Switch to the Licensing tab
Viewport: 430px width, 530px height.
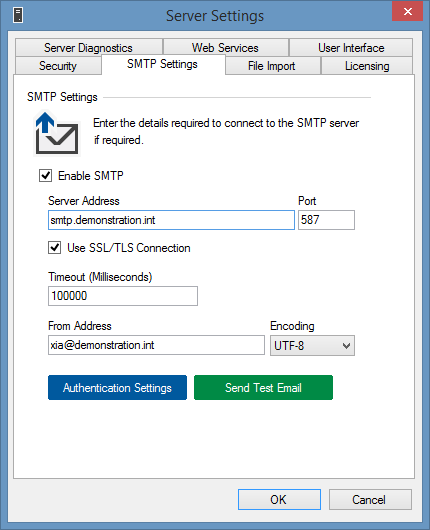coord(367,66)
